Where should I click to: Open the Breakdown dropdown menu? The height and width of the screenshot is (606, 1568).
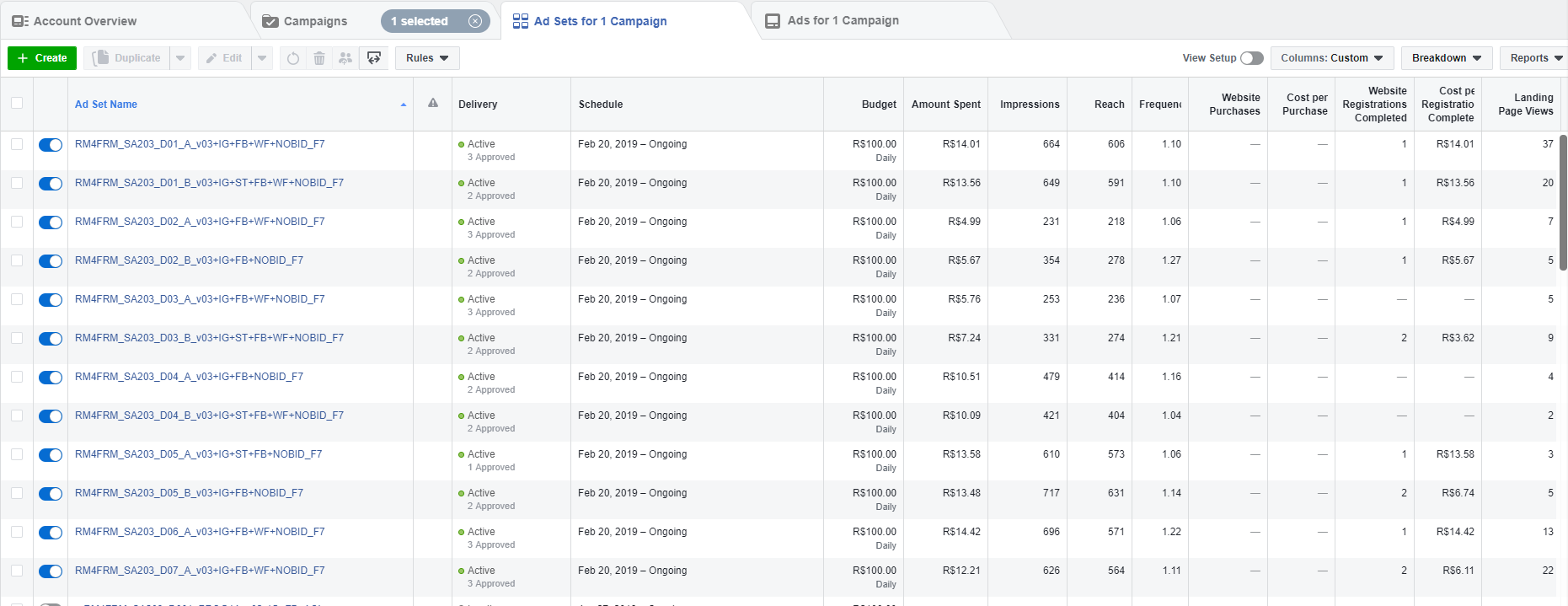pos(1446,58)
